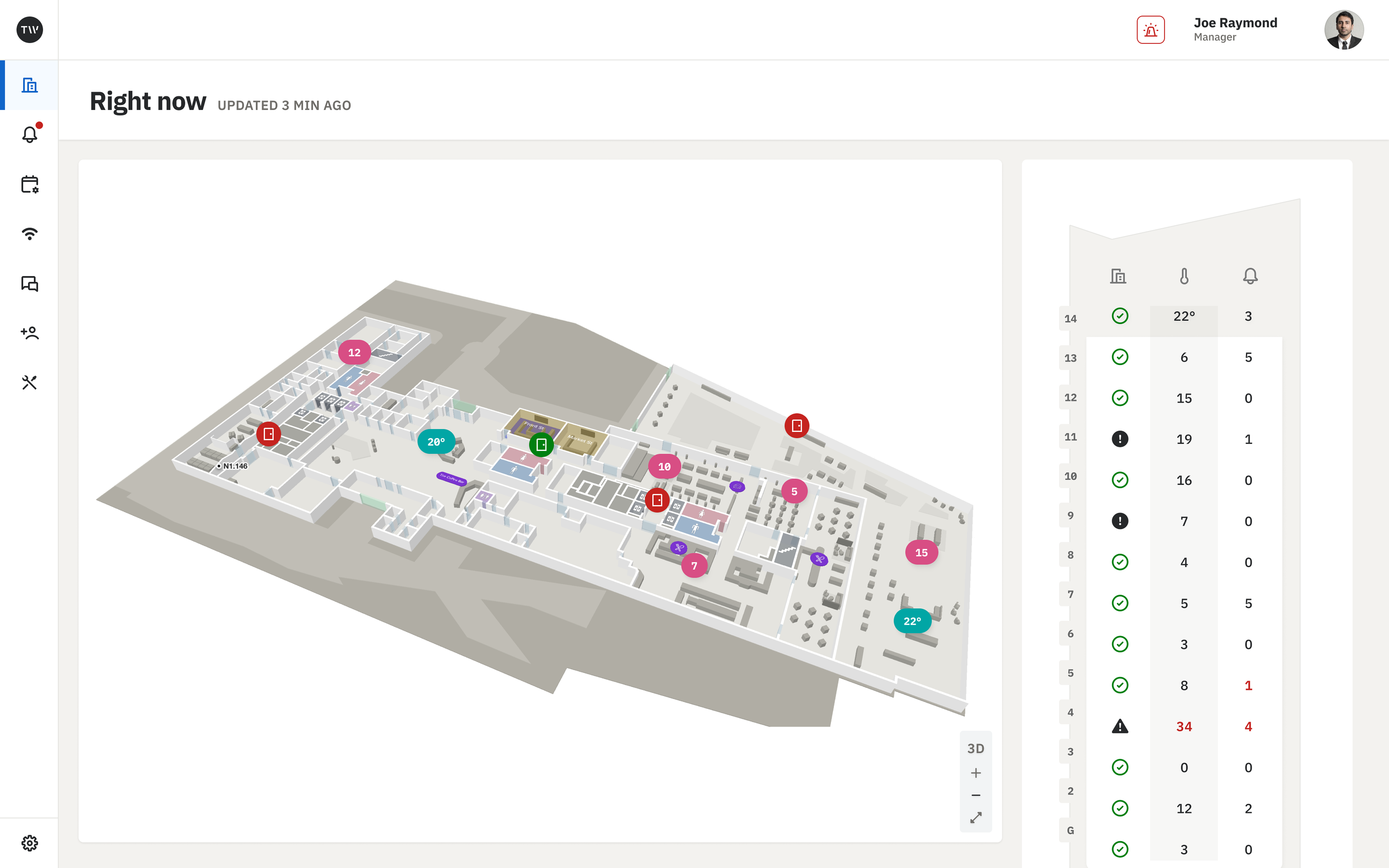The height and width of the screenshot is (868, 1389).
Task: Open the add person sidebar icon
Action: pyautogui.click(x=30, y=333)
